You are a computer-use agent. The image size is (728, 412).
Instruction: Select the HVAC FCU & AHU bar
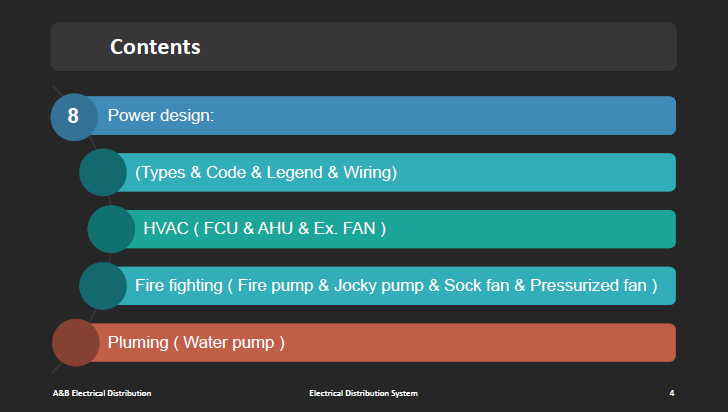coord(399,229)
